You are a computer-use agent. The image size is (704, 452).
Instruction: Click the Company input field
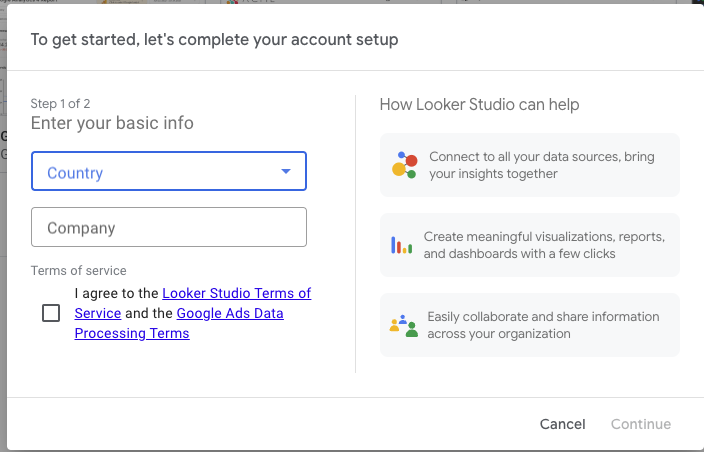tap(169, 227)
